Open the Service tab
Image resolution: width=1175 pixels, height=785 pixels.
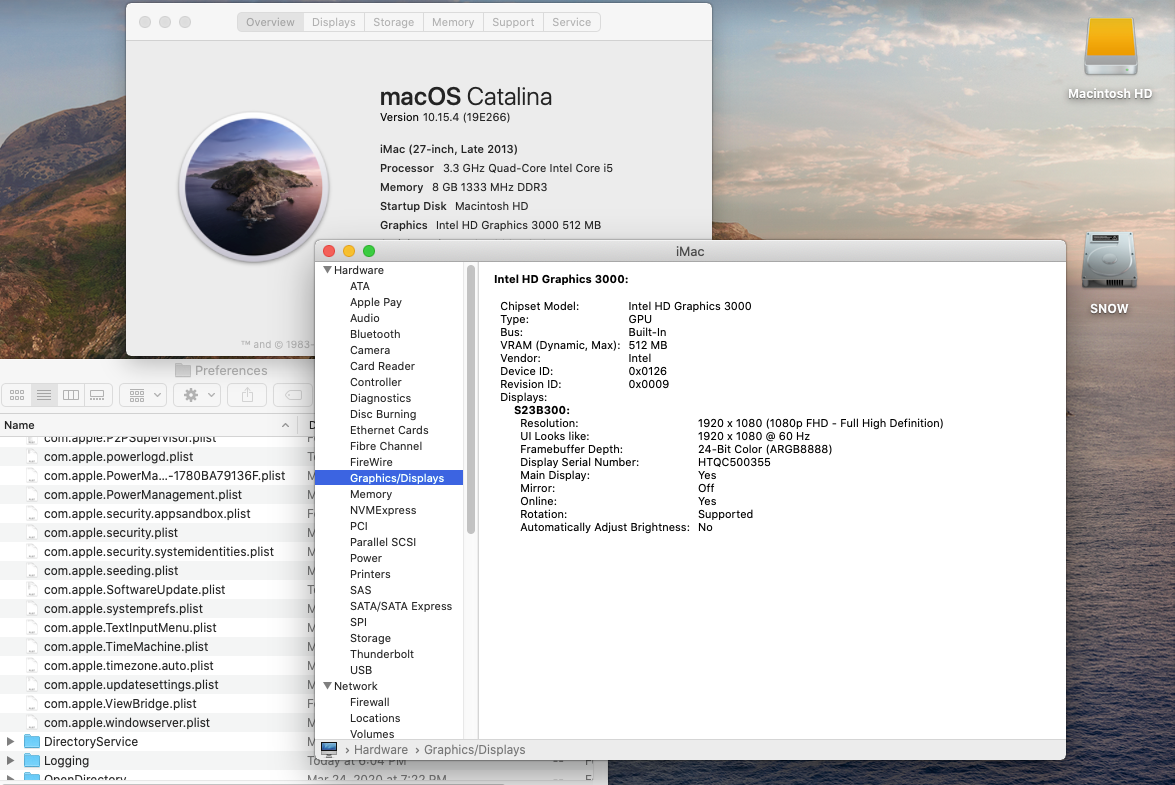point(572,22)
